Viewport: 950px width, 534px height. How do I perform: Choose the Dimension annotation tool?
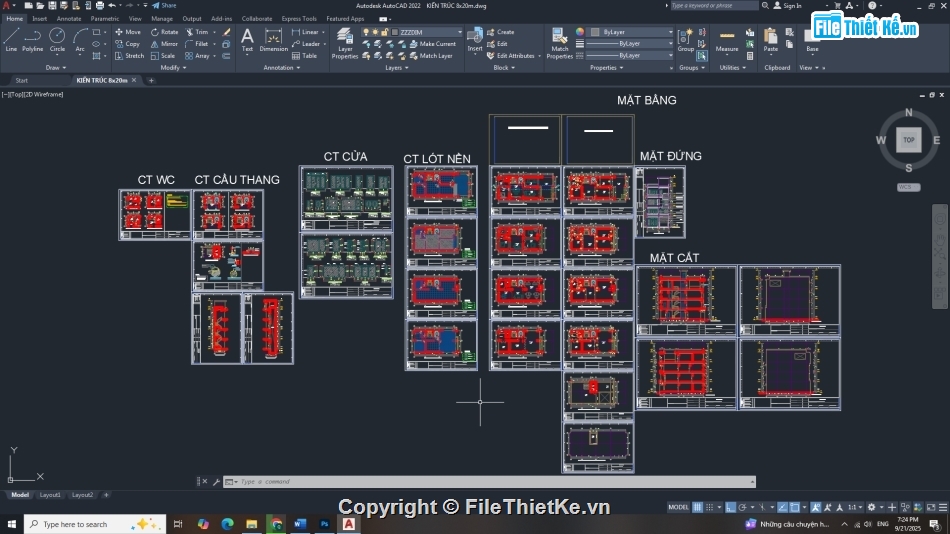click(274, 39)
